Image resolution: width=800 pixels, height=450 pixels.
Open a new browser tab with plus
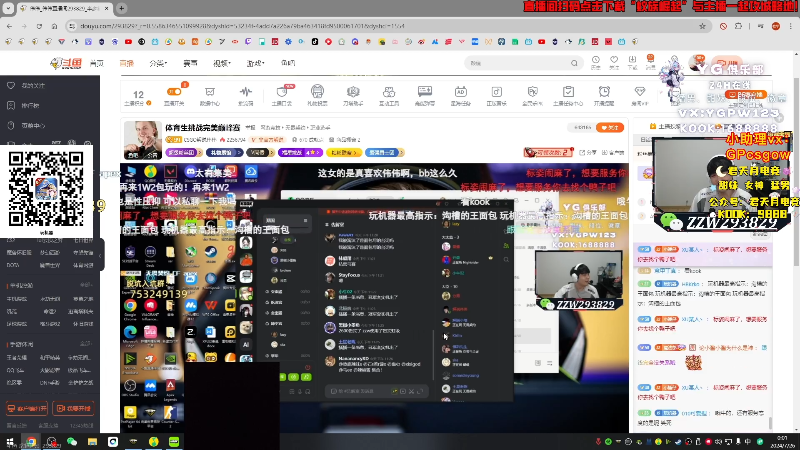coord(121,8)
